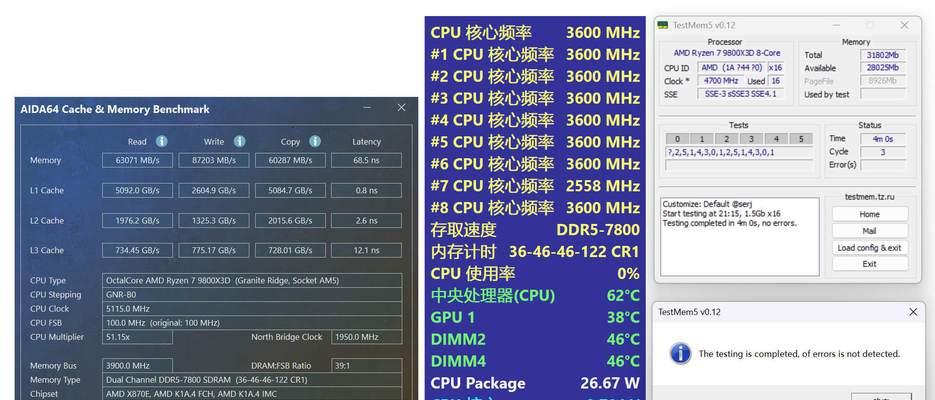
Task: Click the 36-46-46-122 CR1 timing row
Action: click(535, 252)
